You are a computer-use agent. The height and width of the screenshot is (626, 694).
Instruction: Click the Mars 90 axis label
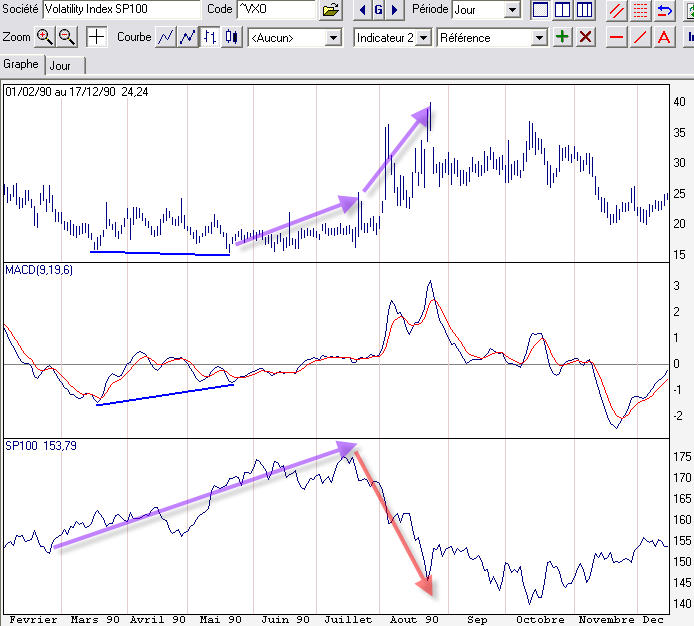(x=95, y=619)
